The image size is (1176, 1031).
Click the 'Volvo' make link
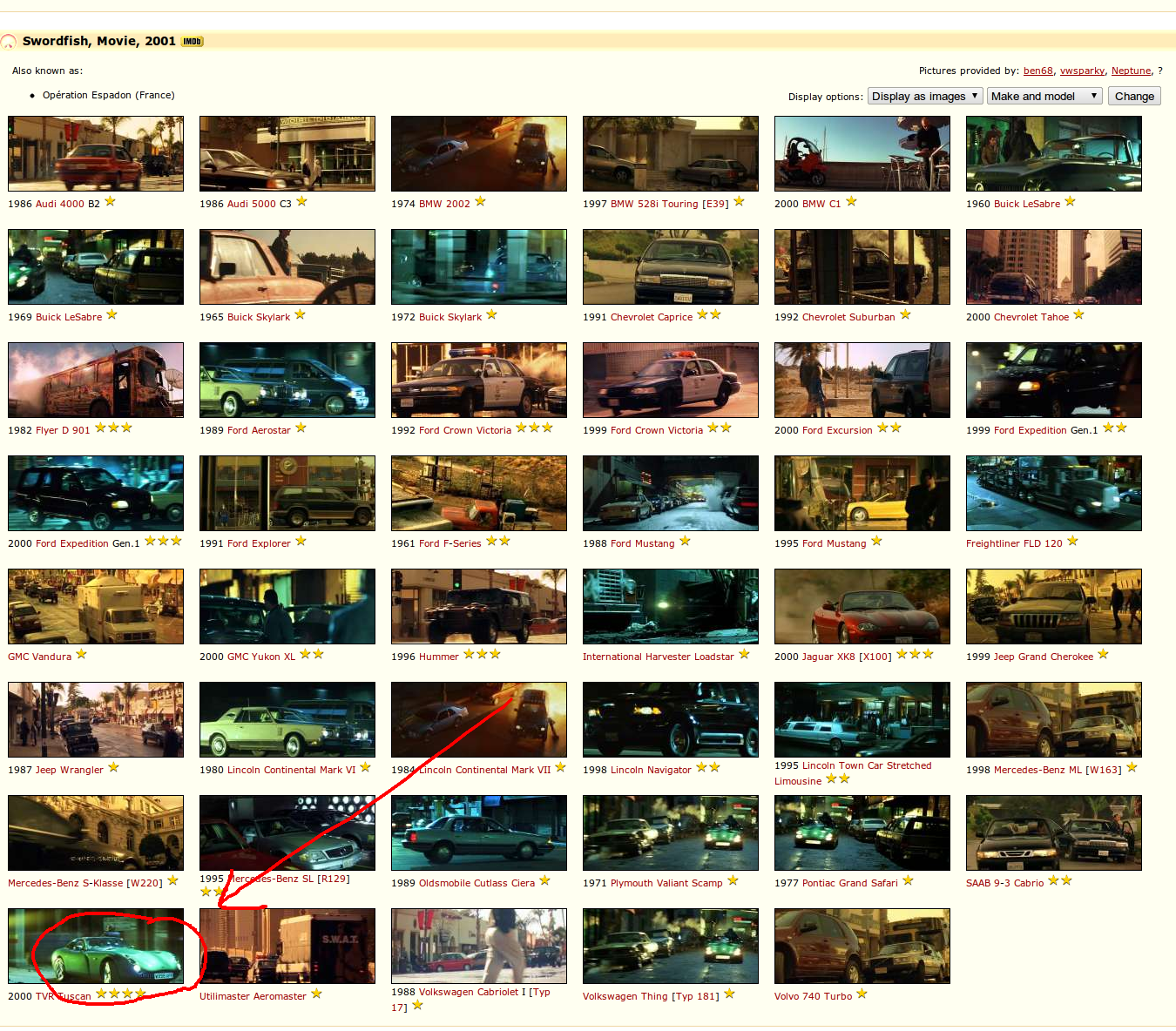point(787,996)
